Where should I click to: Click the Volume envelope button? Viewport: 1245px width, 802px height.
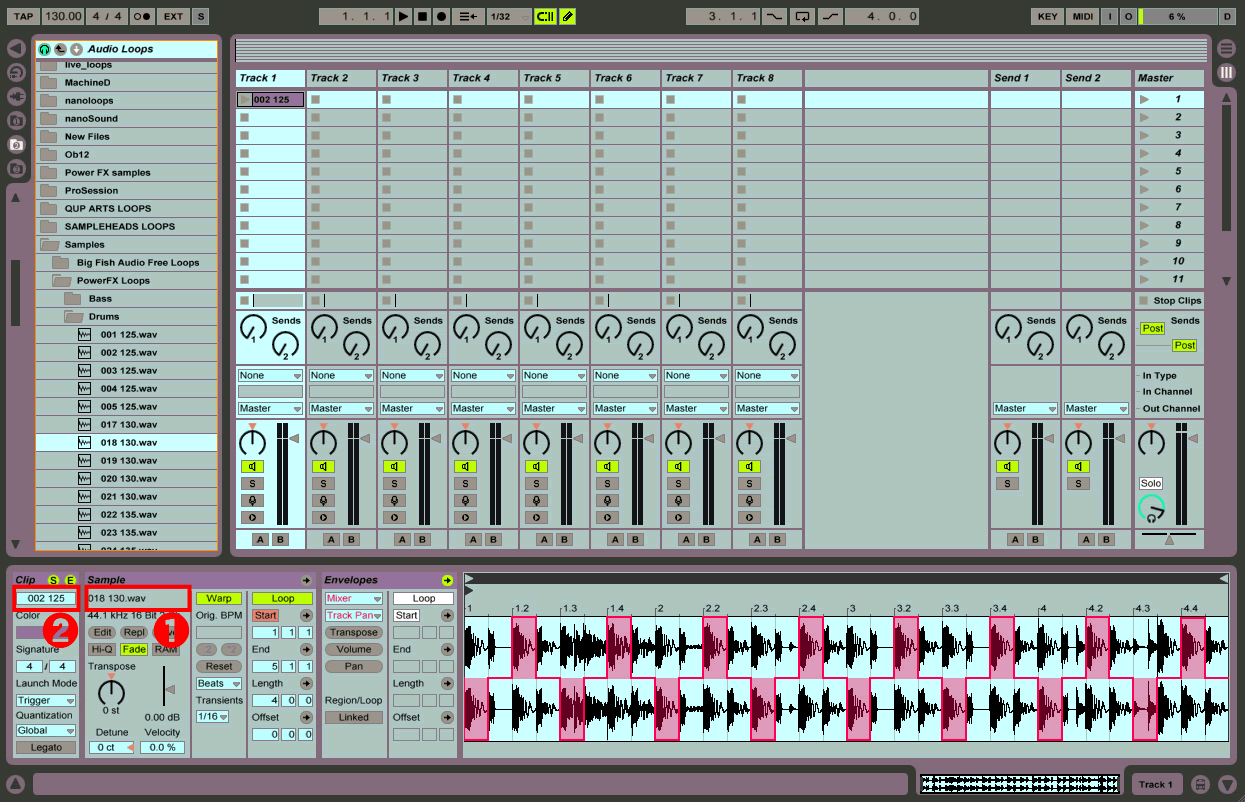(354, 649)
